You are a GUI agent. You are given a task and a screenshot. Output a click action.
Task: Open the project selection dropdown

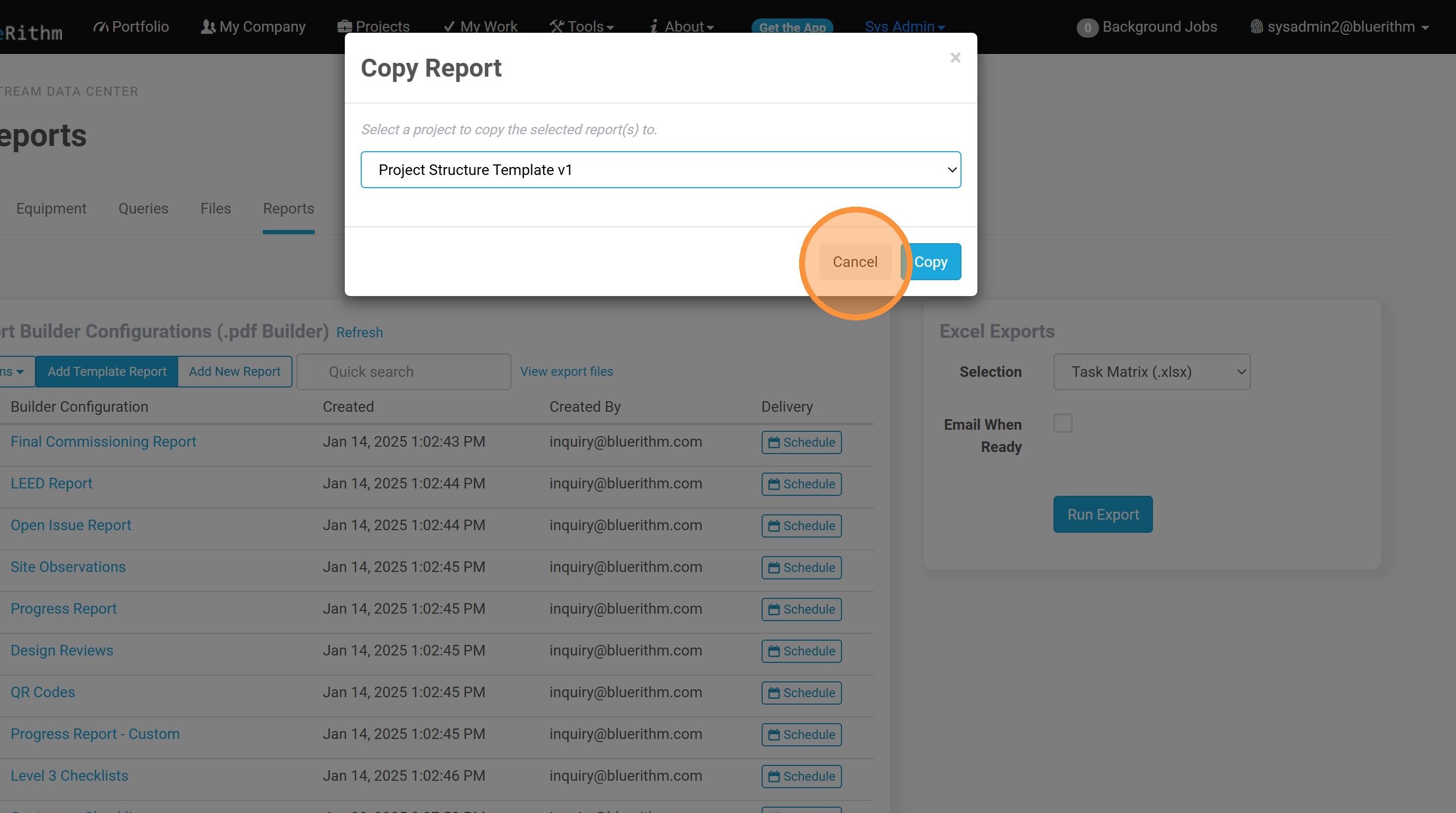tap(660, 170)
